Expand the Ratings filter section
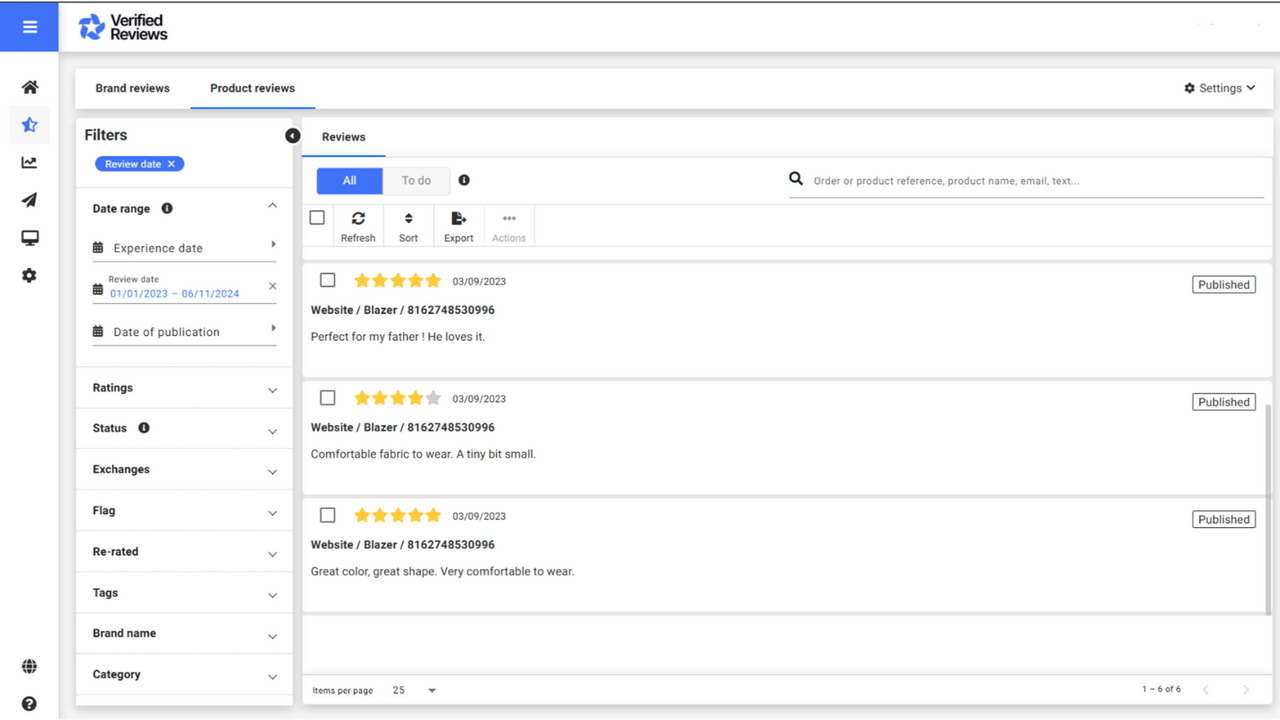1280x720 pixels. click(184, 387)
